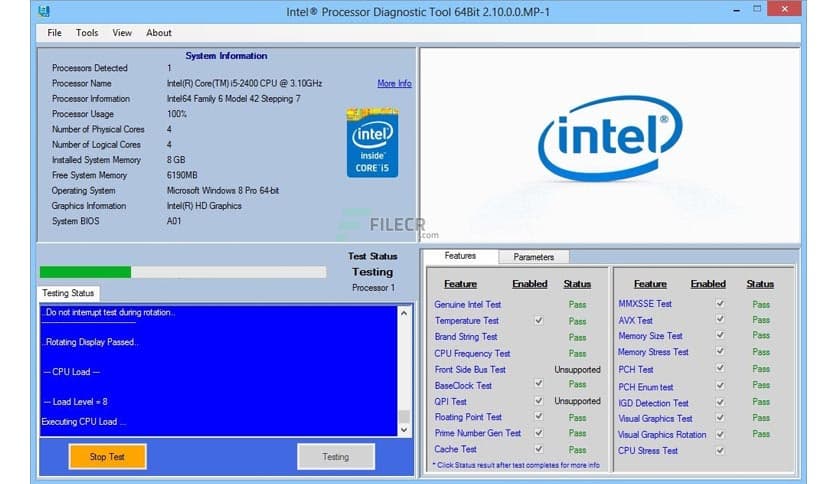Click the Stop Test button
Screen dimensions: 836x484
tap(107, 457)
